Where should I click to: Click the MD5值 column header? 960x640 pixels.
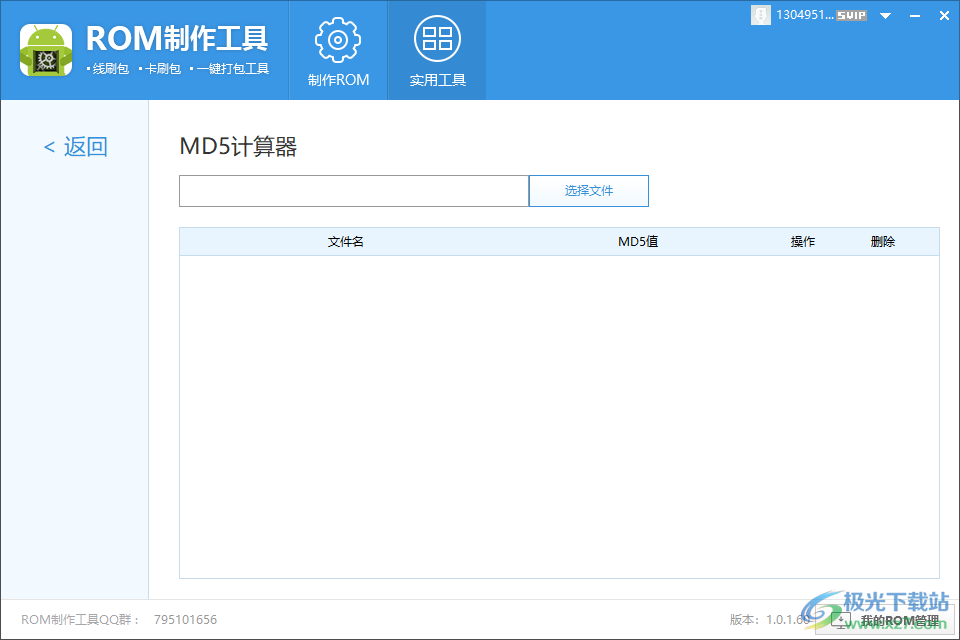pos(637,241)
